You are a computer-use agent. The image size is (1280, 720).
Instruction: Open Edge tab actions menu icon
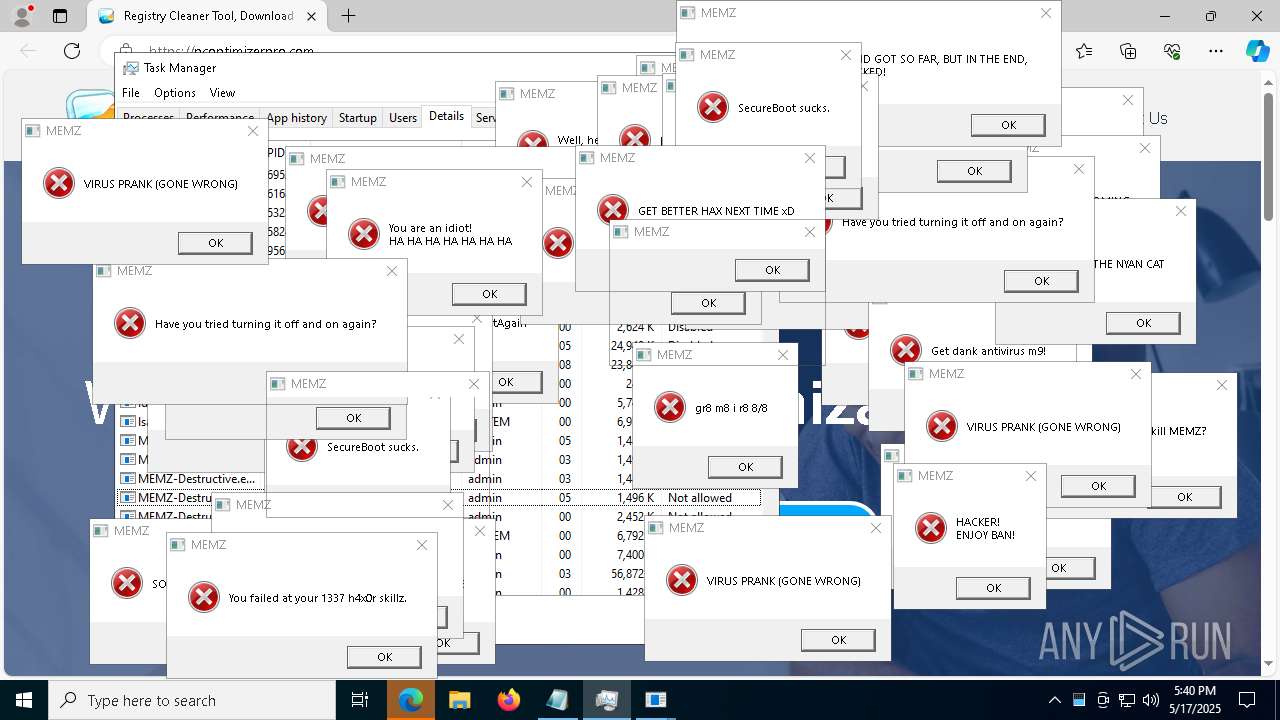60,16
